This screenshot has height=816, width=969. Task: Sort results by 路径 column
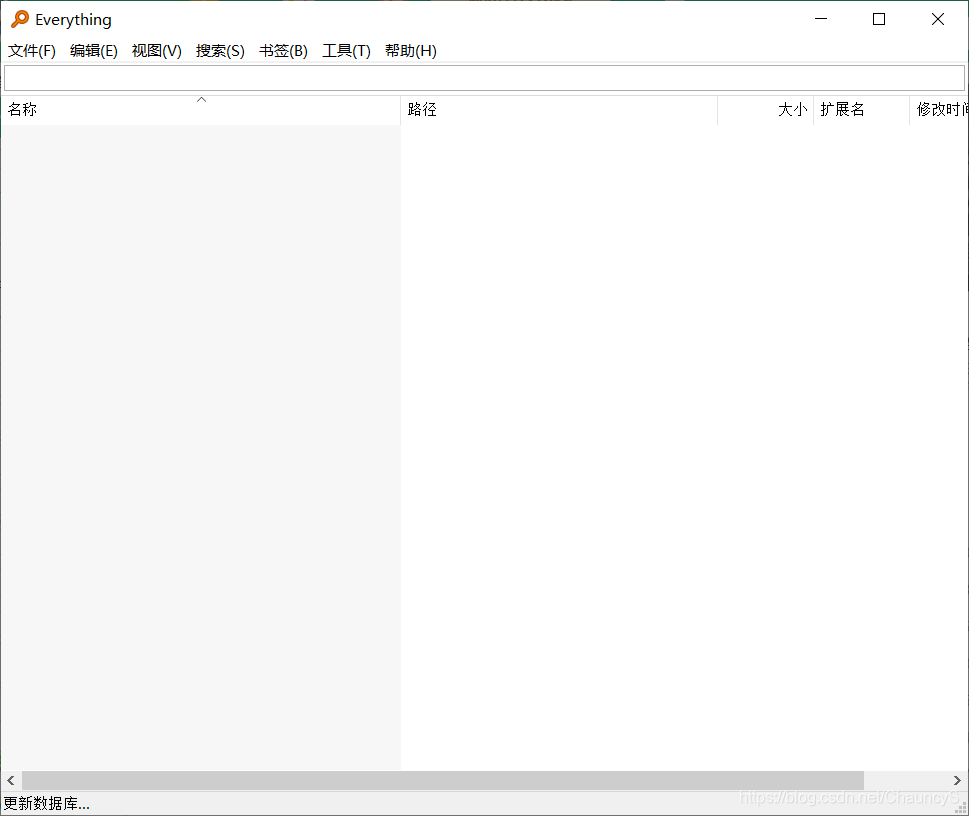[559, 110]
